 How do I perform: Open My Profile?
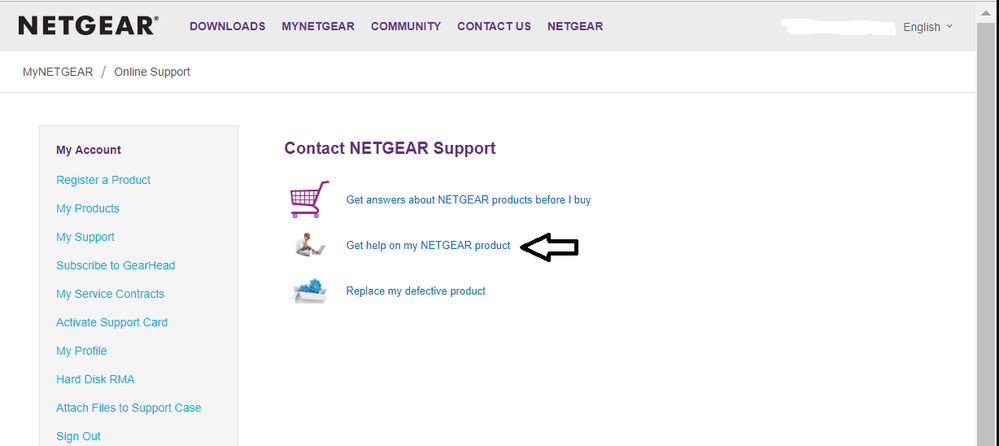pos(82,351)
